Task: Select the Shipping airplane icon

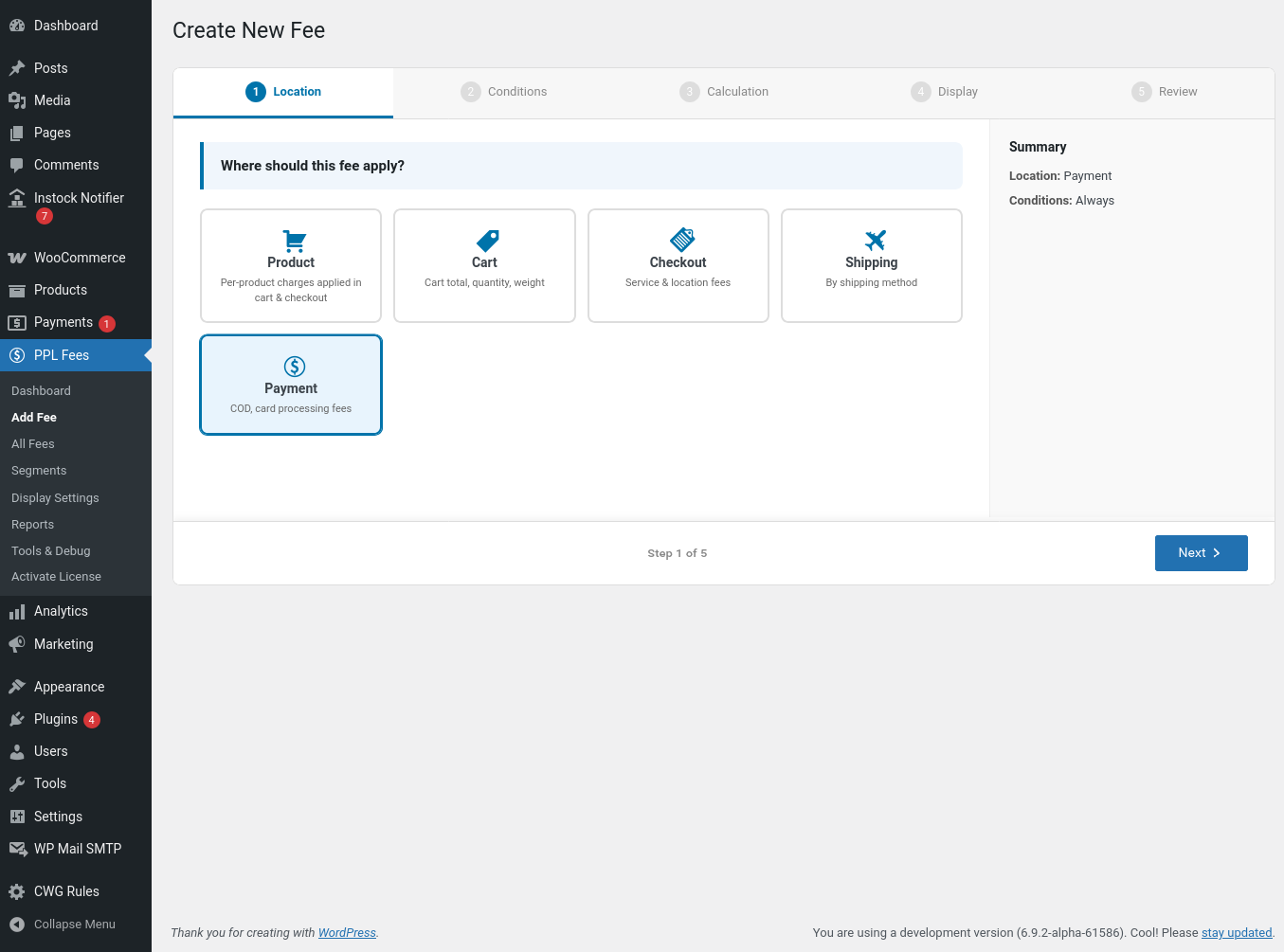Action: tap(875, 241)
